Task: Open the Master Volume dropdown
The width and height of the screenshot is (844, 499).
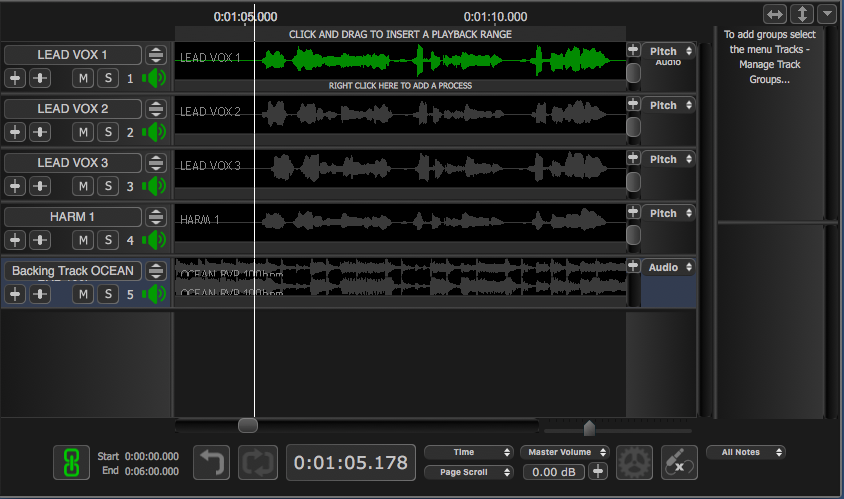Action: tap(565, 452)
